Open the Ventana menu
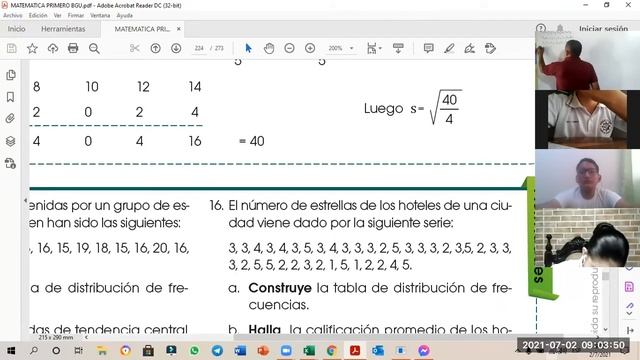This screenshot has width=640, height=360. (x=100, y=15)
